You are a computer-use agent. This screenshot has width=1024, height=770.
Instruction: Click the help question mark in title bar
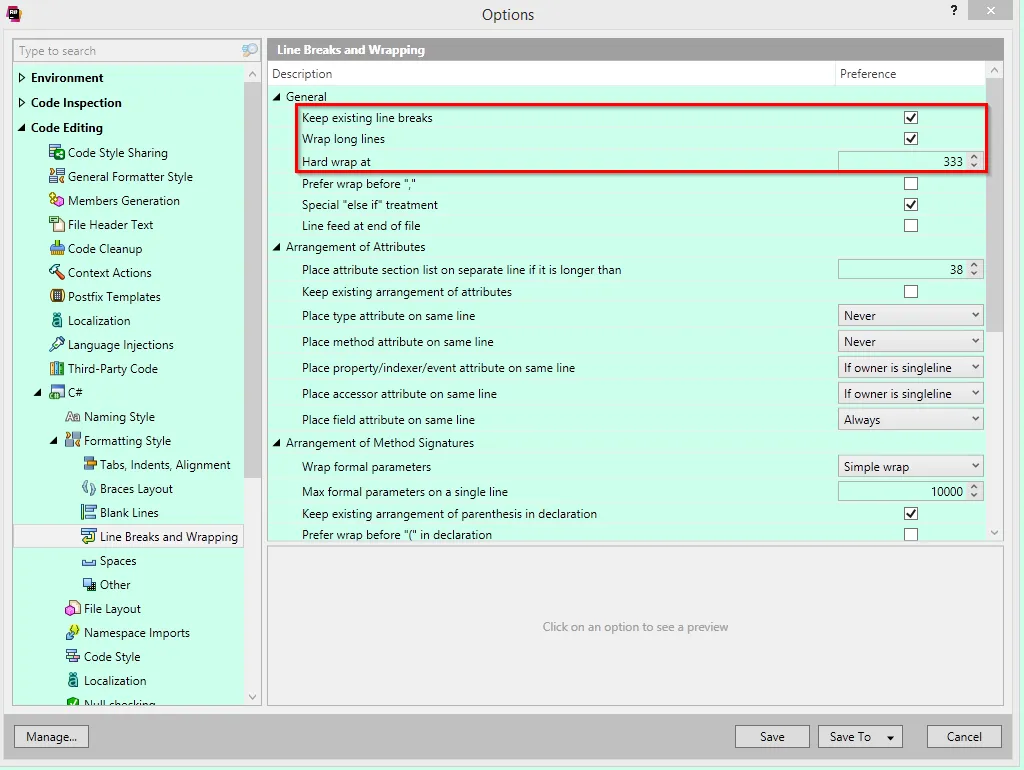(954, 10)
